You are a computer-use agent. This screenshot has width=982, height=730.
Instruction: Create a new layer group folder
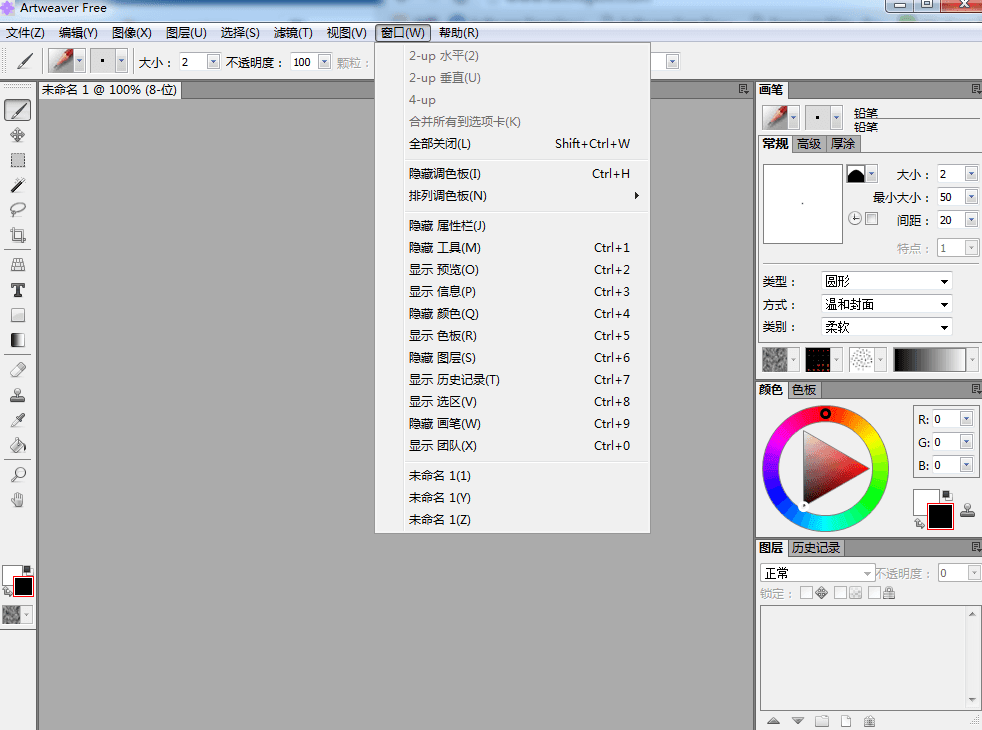pos(822,721)
